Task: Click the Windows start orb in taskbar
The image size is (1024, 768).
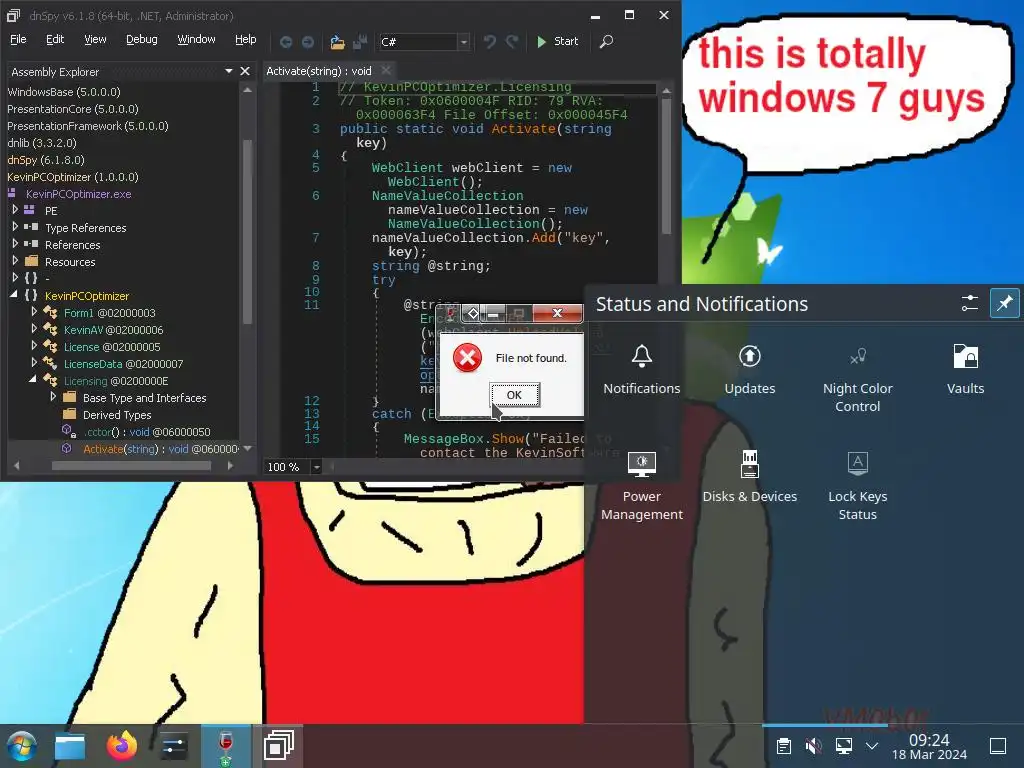Action: point(22,746)
